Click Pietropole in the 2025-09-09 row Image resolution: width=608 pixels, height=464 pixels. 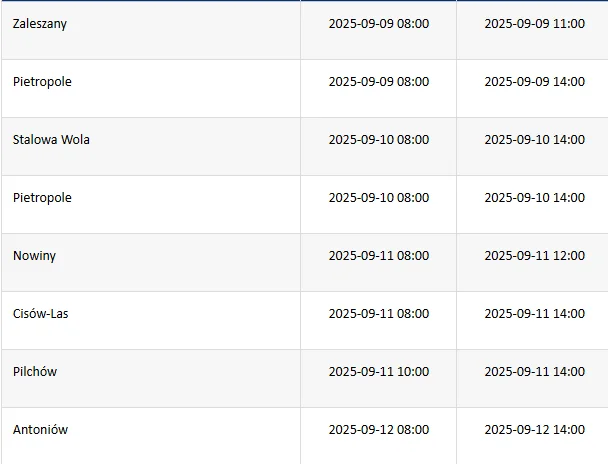(42, 82)
